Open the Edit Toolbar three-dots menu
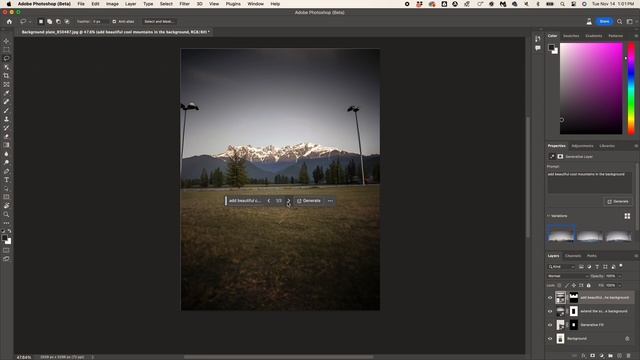 point(6,223)
